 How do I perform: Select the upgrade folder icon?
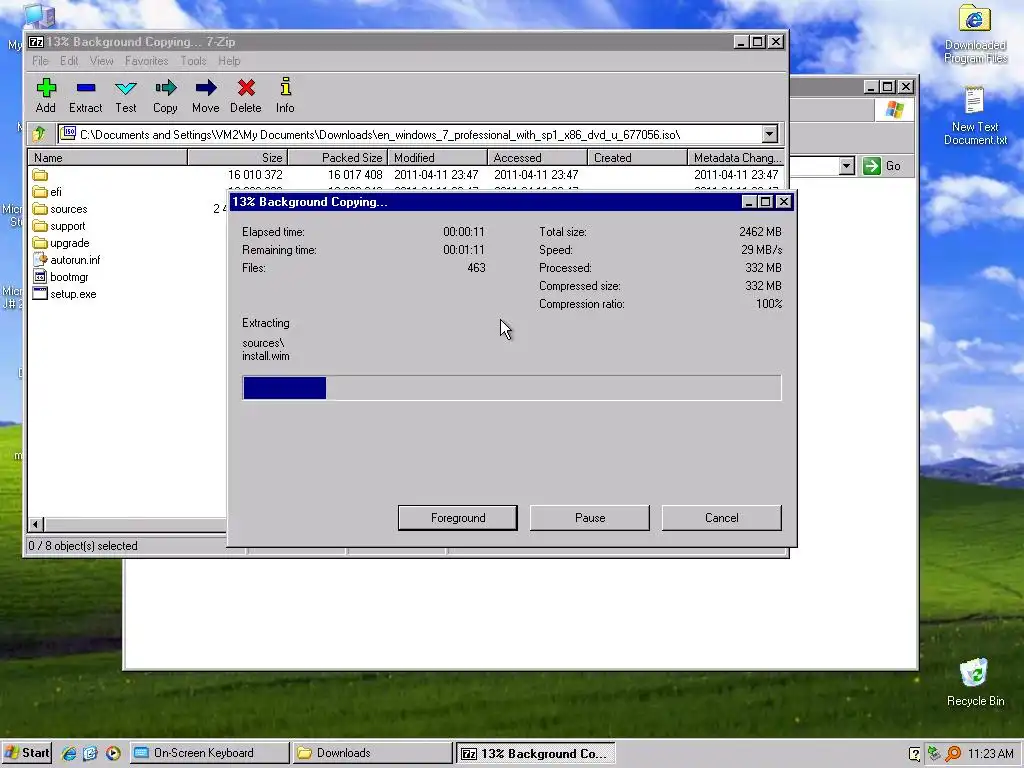40,243
